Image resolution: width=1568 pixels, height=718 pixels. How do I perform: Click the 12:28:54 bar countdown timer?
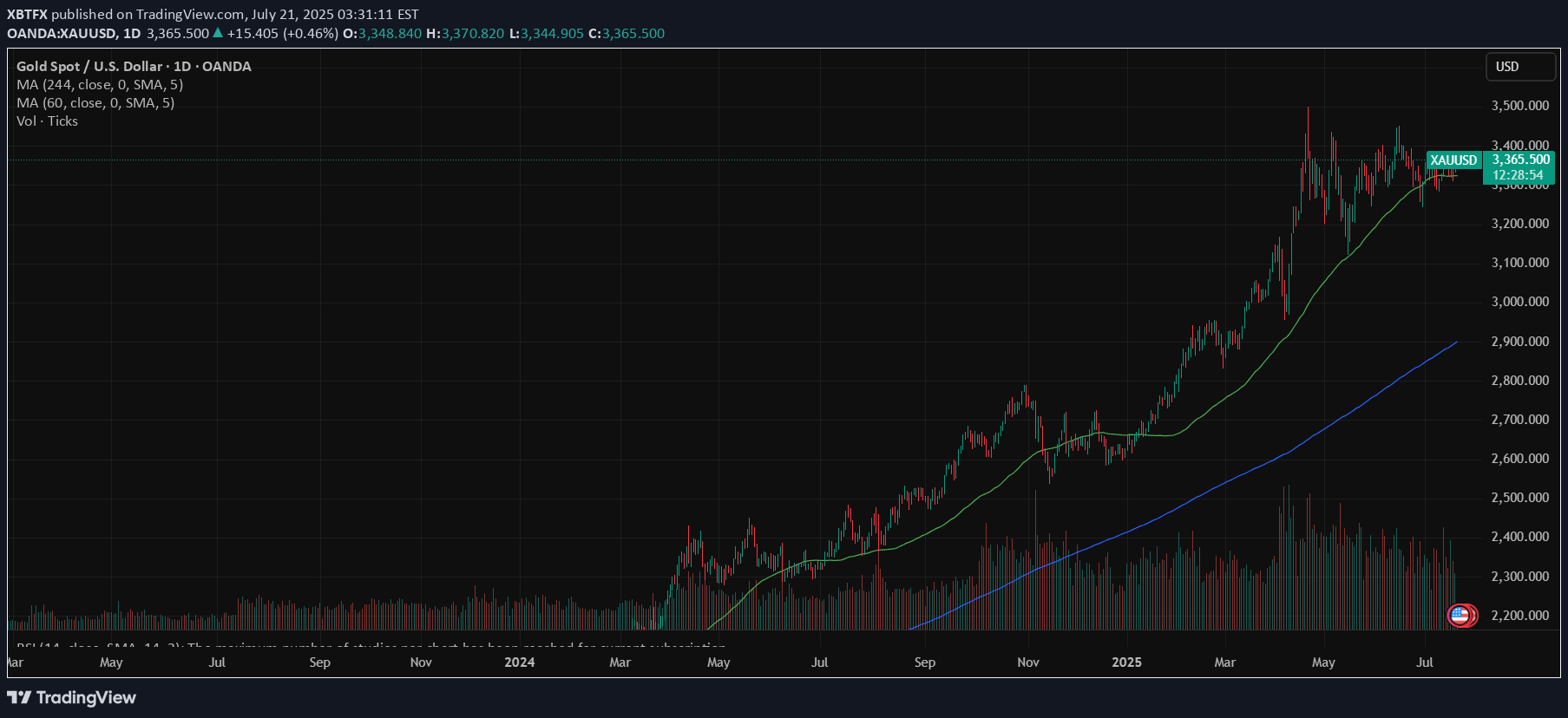click(1518, 175)
